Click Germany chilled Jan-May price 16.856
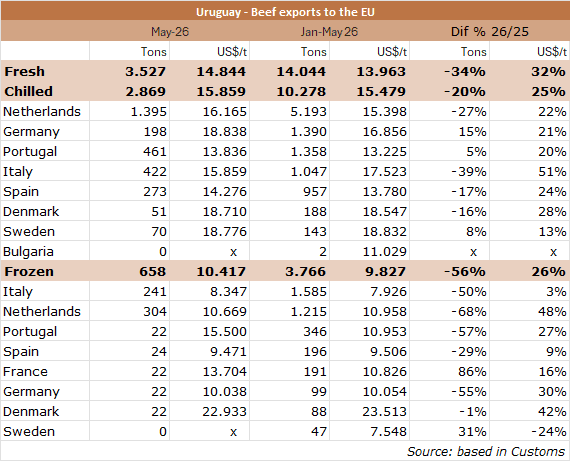Viewport: 570px width, 461px height. [x=385, y=131]
